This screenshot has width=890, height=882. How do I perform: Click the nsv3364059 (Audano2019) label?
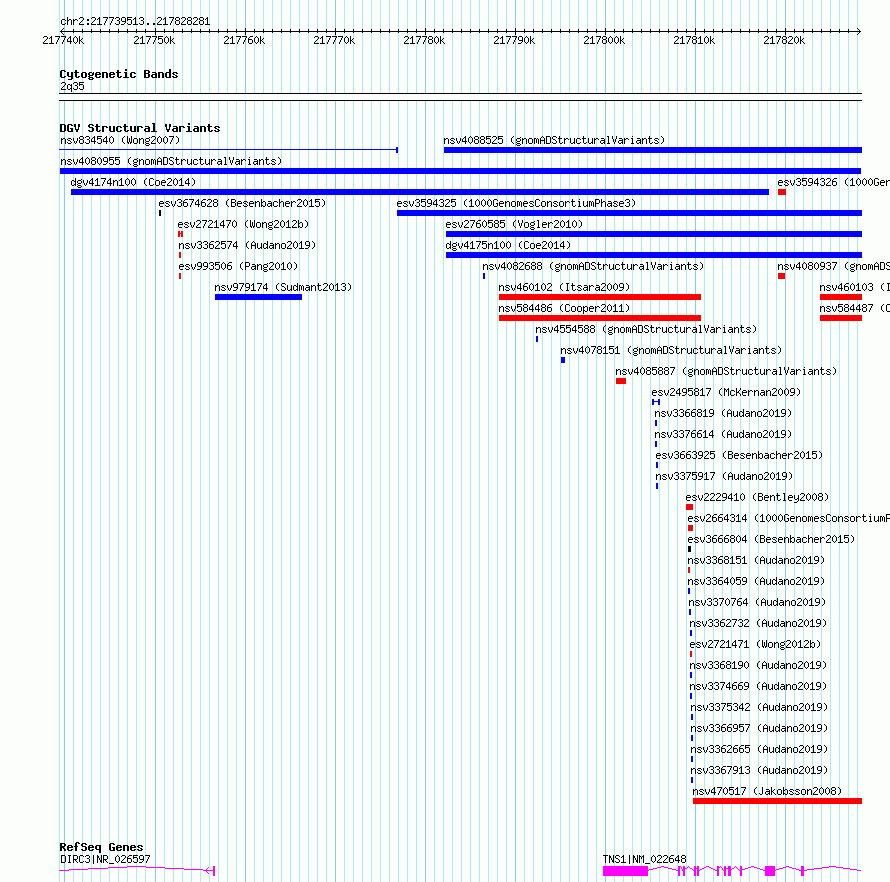756,581
